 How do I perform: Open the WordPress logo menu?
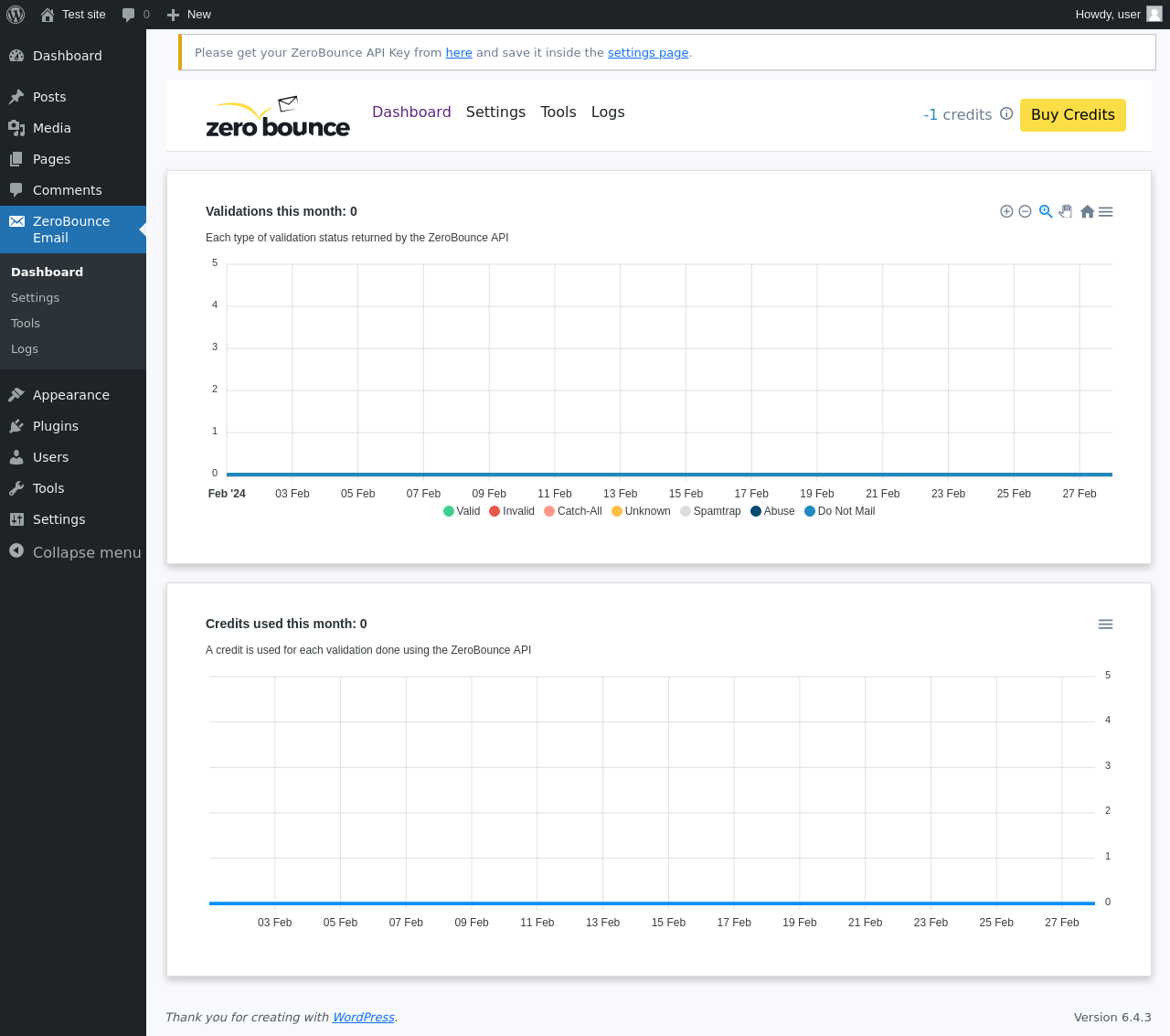pos(16,15)
